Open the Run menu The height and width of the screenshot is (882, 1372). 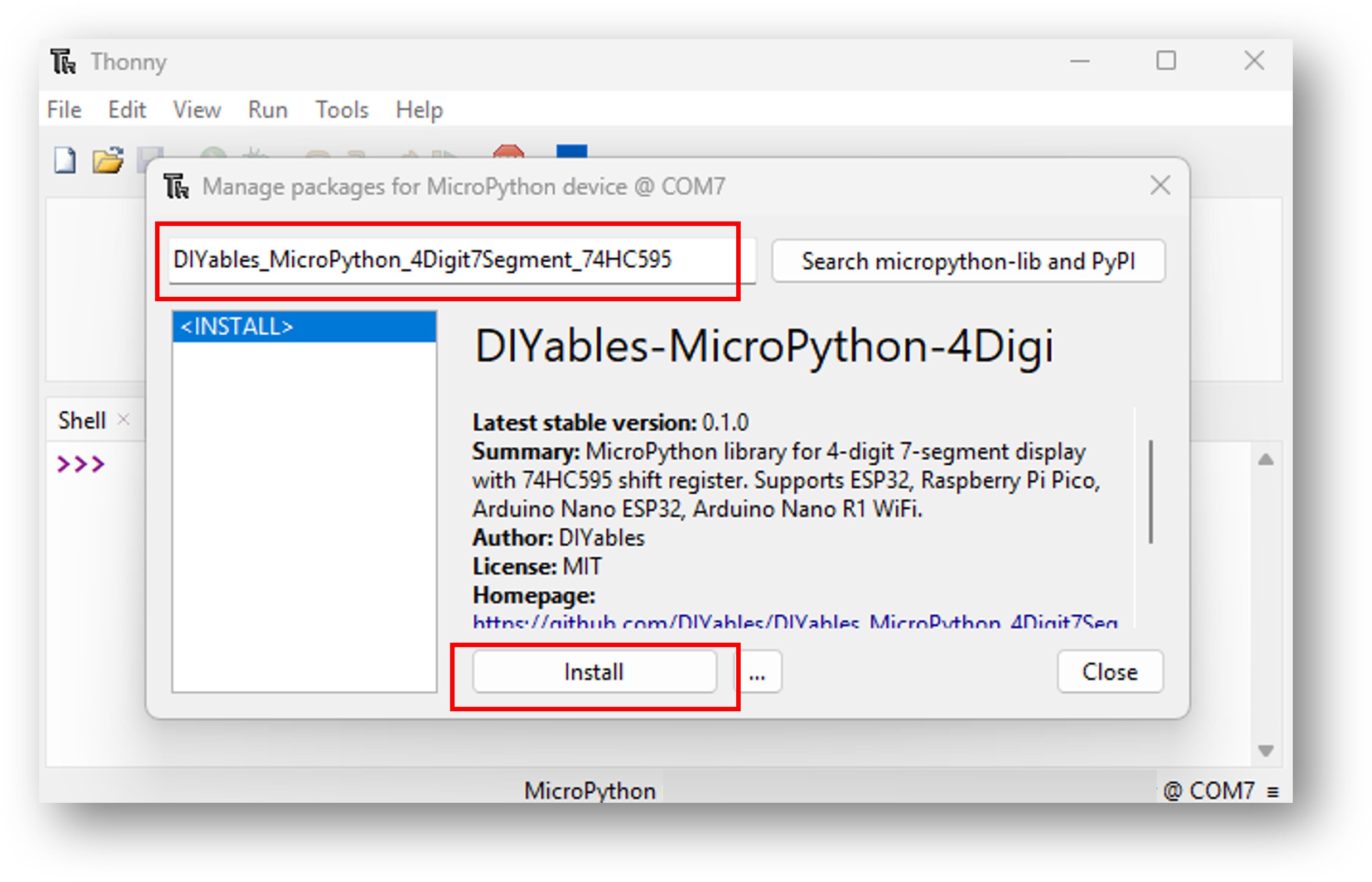(x=267, y=109)
